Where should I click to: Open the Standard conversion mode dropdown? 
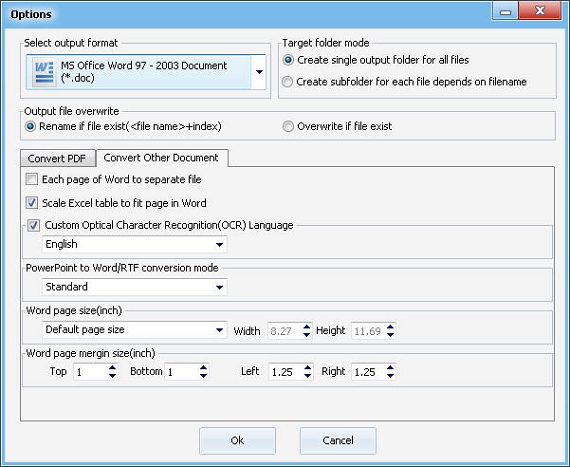[x=219, y=287]
